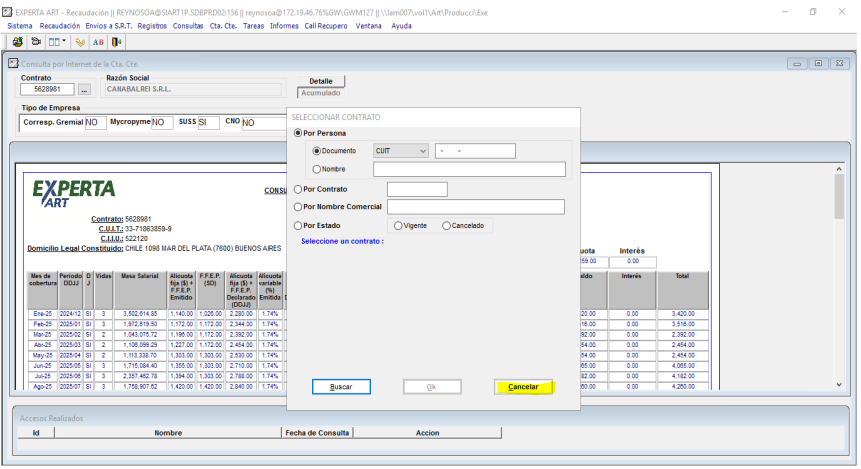Viewport: 861px width, 469px height.
Task: Choose the Vigente state radio button
Action: (399, 226)
